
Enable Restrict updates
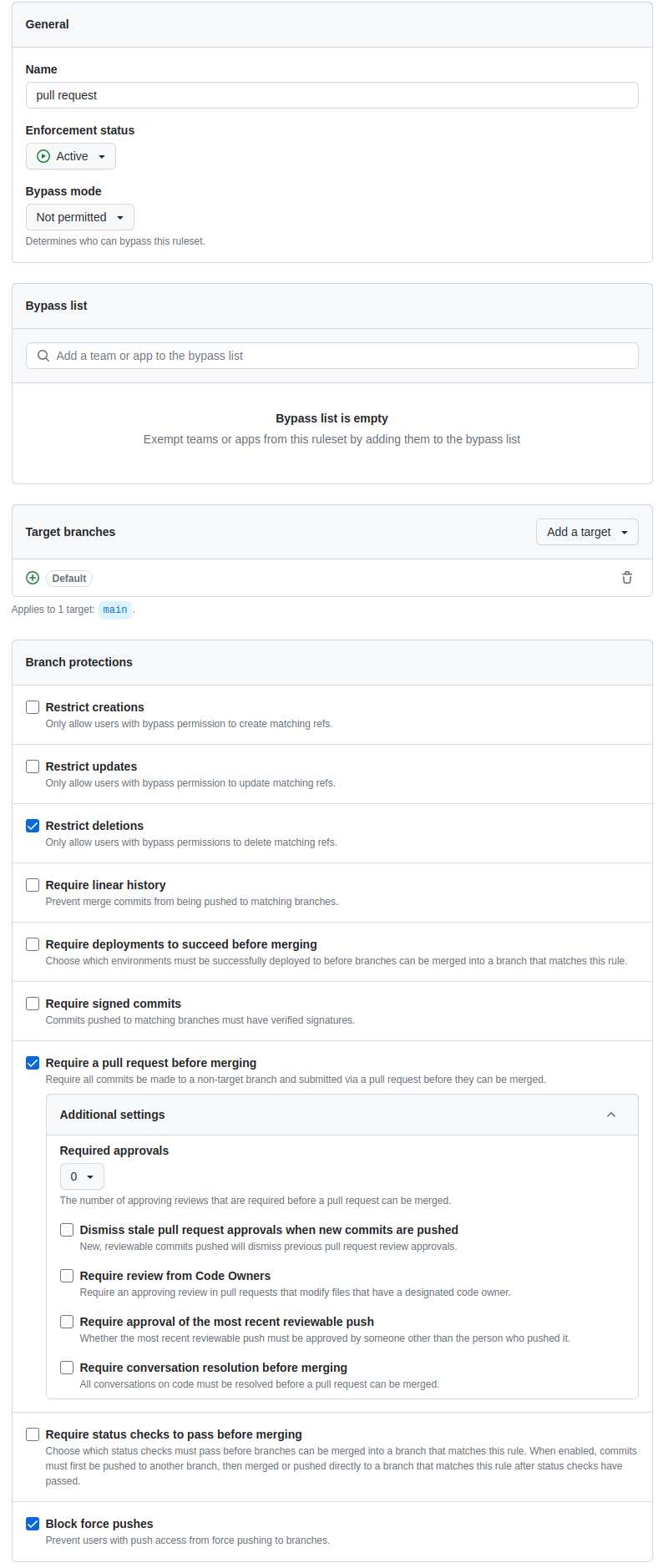(32, 766)
